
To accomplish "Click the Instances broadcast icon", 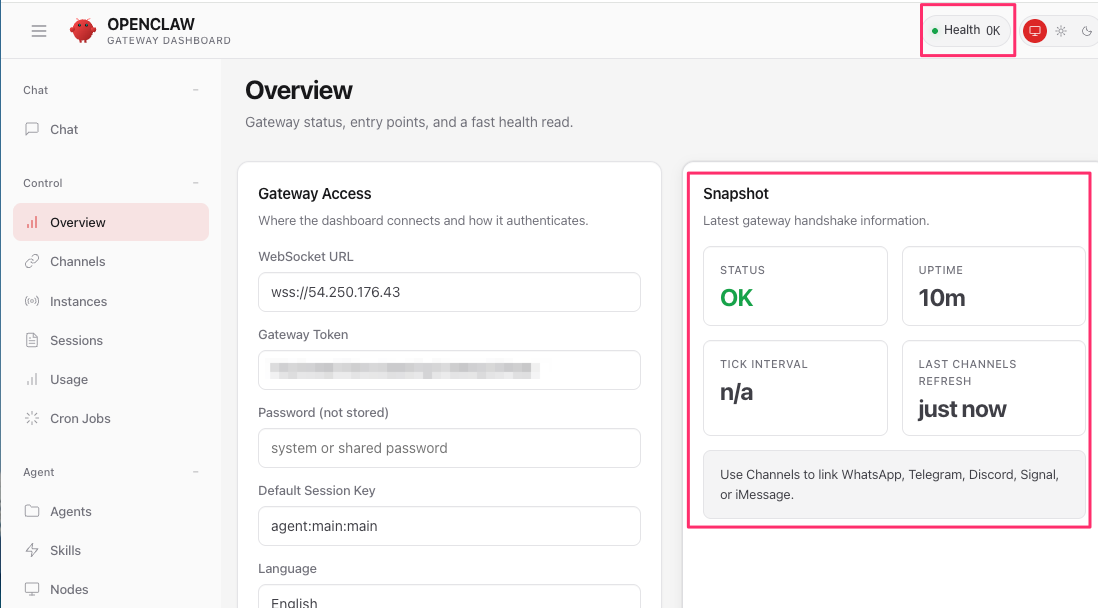I will tap(32, 301).
